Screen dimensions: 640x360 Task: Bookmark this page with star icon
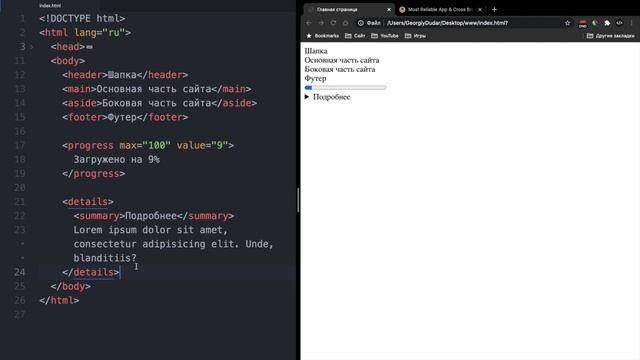tap(567, 23)
